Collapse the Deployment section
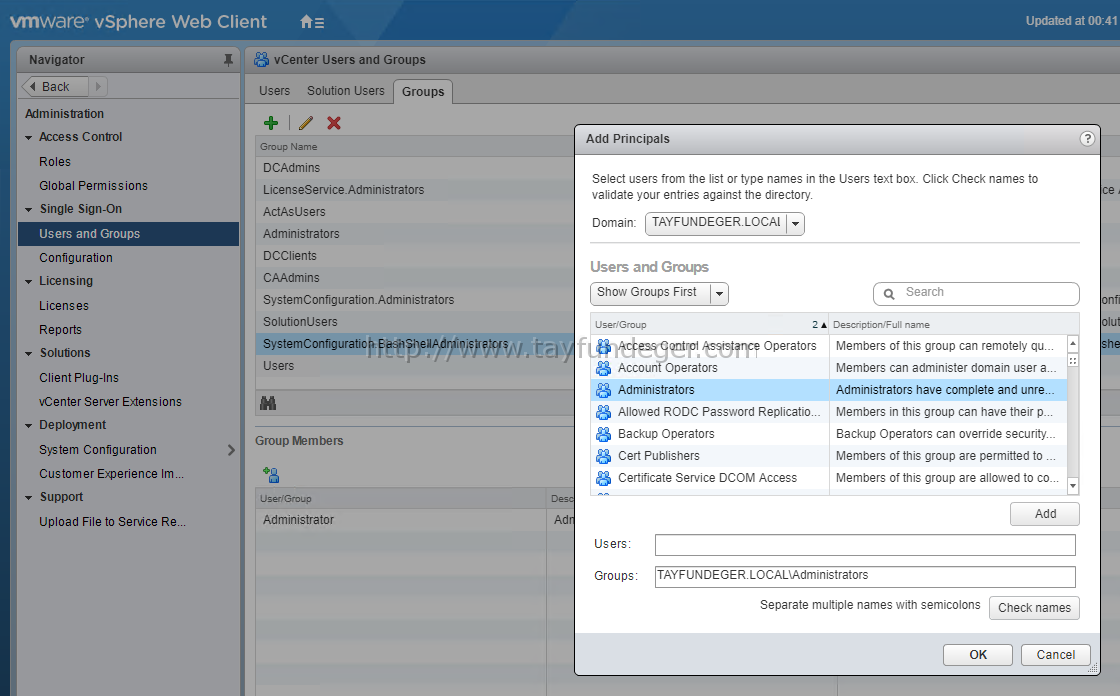The image size is (1120, 696). click(29, 425)
